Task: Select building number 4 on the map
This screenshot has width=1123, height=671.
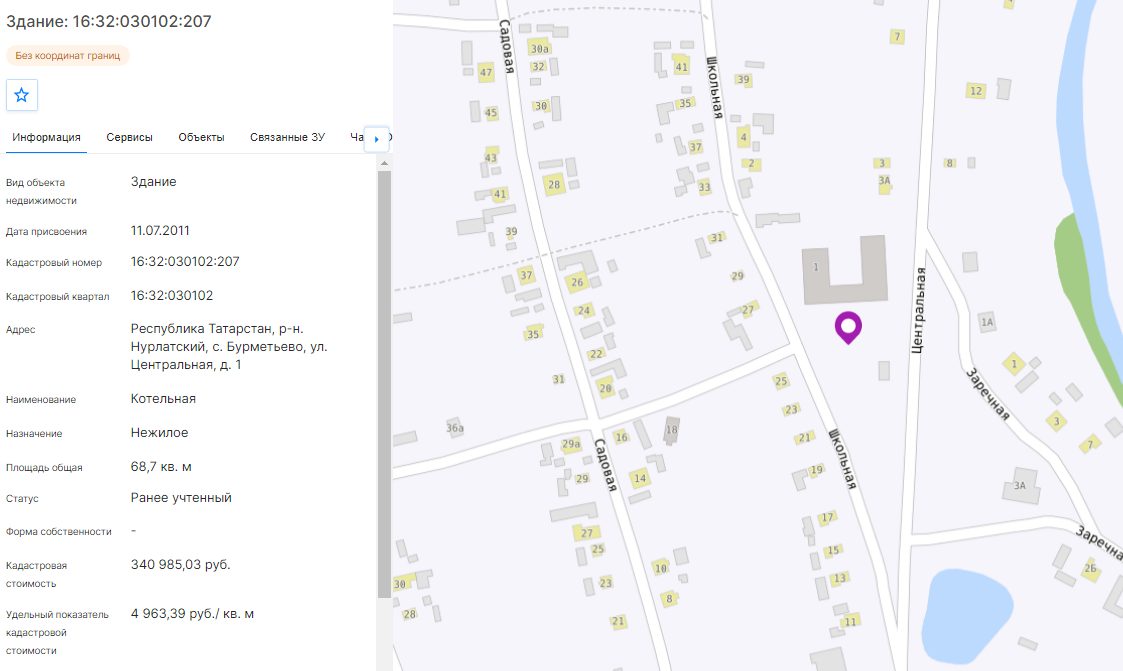Action: coord(743,137)
